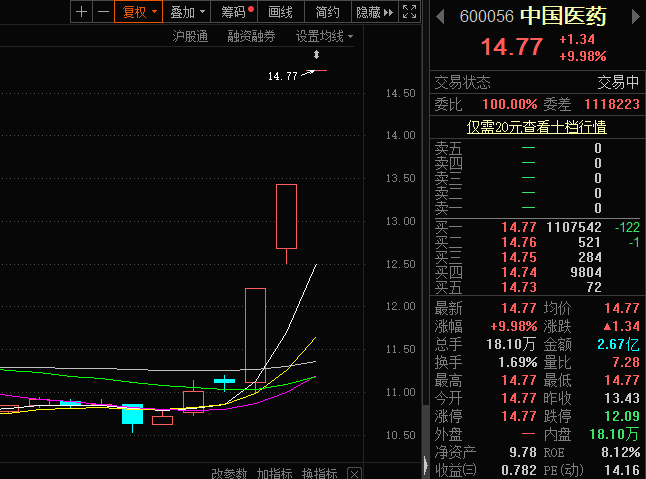Viewport: 646px width, 479px height.
Task: Click 买三 price 14.75
Action: 519,257
